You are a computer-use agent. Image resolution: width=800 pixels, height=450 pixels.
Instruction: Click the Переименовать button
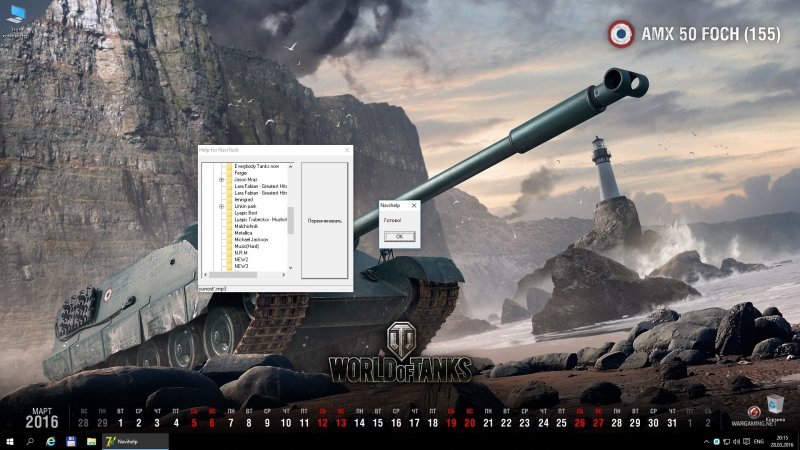(324, 220)
